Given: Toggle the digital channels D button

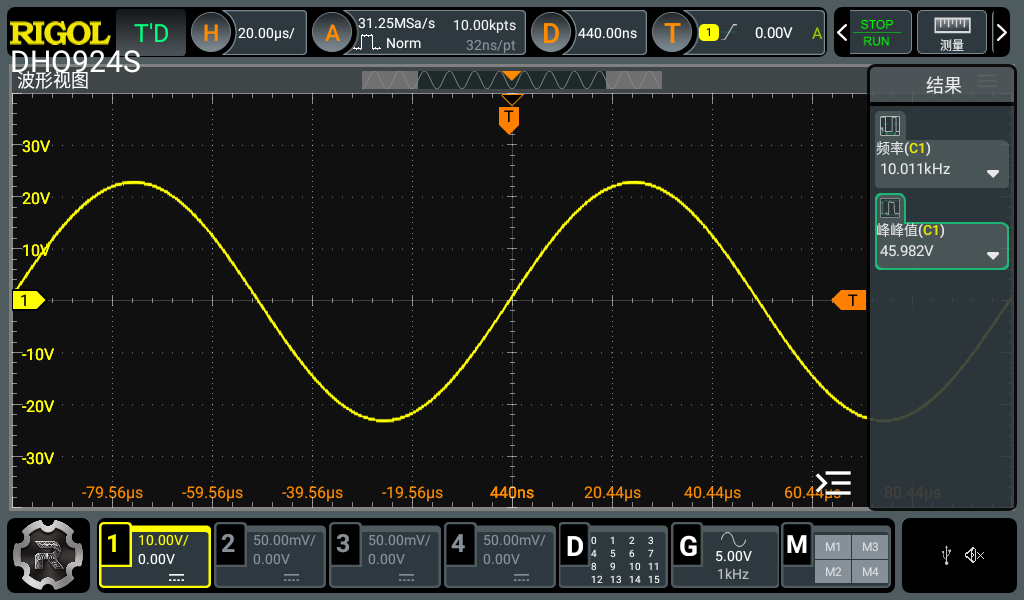Looking at the screenshot, I should (574, 547).
